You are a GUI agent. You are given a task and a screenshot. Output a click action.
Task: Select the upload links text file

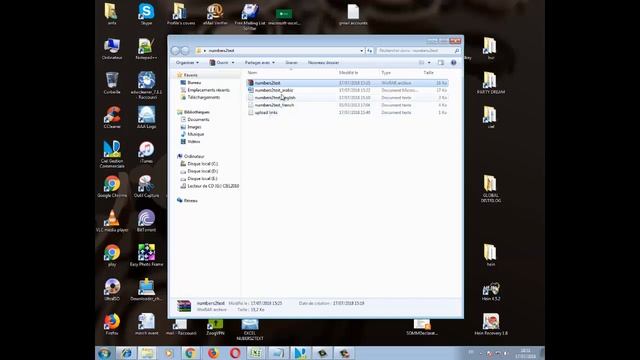[347, 112]
